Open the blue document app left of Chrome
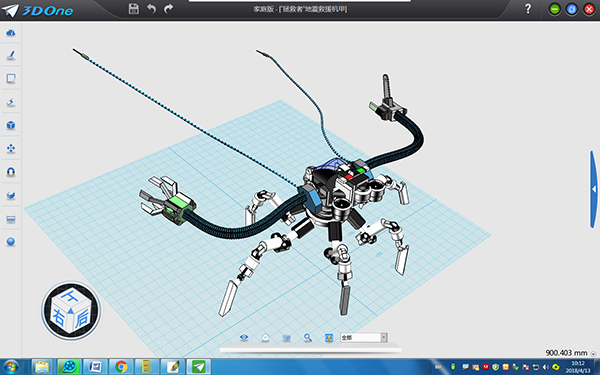Viewport: 600px width, 375px height. 95,367
